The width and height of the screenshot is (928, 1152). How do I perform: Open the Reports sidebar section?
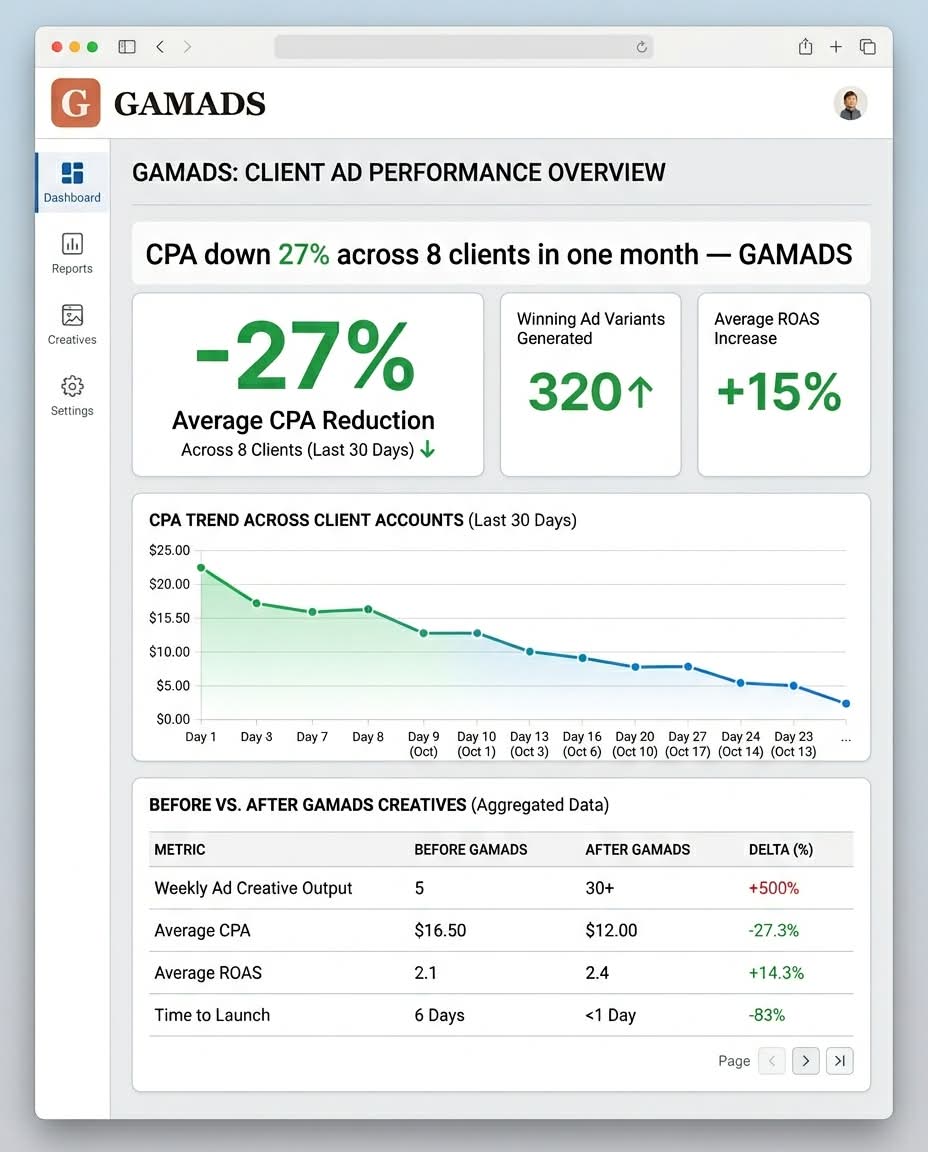tap(72, 253)
